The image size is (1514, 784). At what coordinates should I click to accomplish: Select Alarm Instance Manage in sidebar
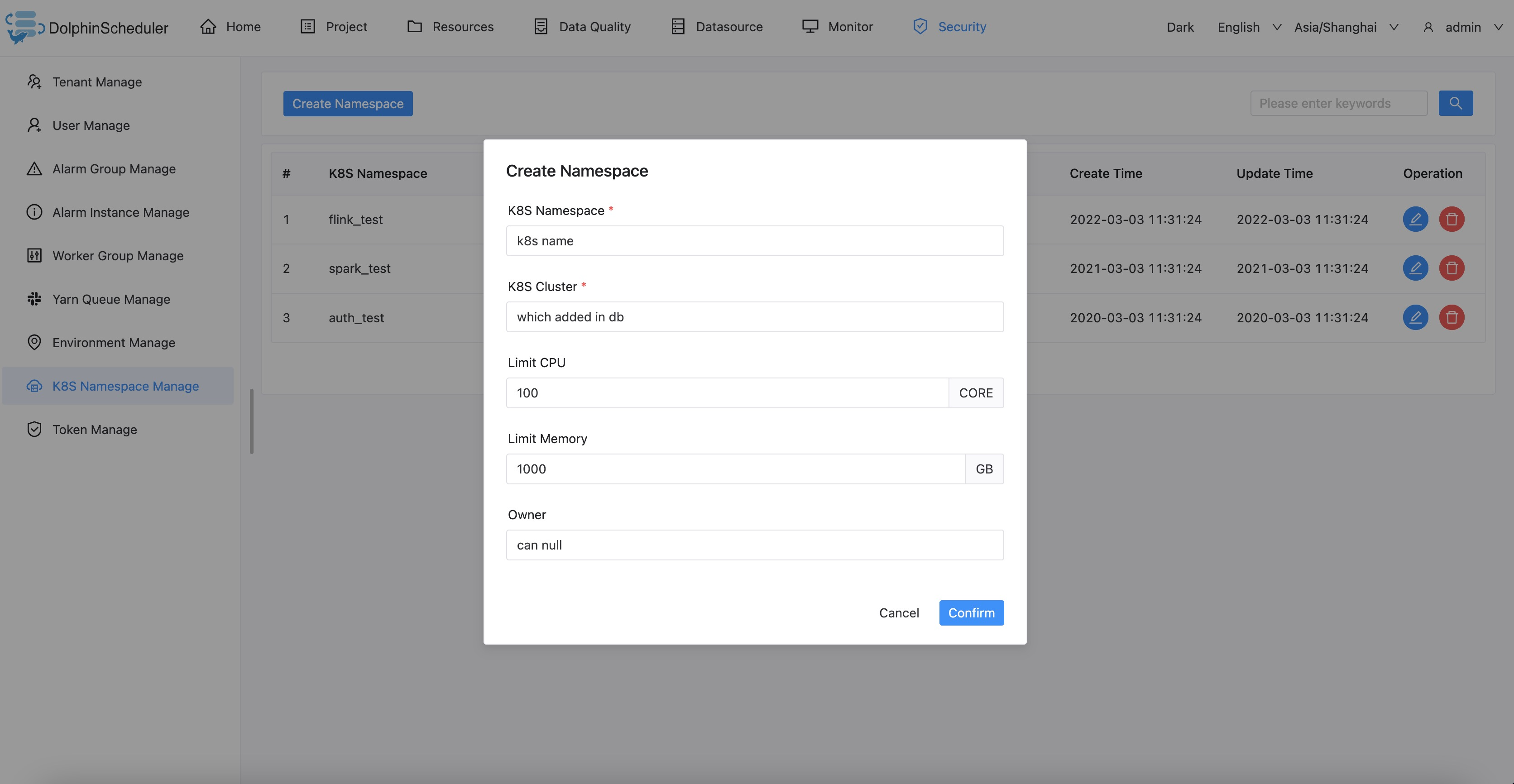pos(118,212)
